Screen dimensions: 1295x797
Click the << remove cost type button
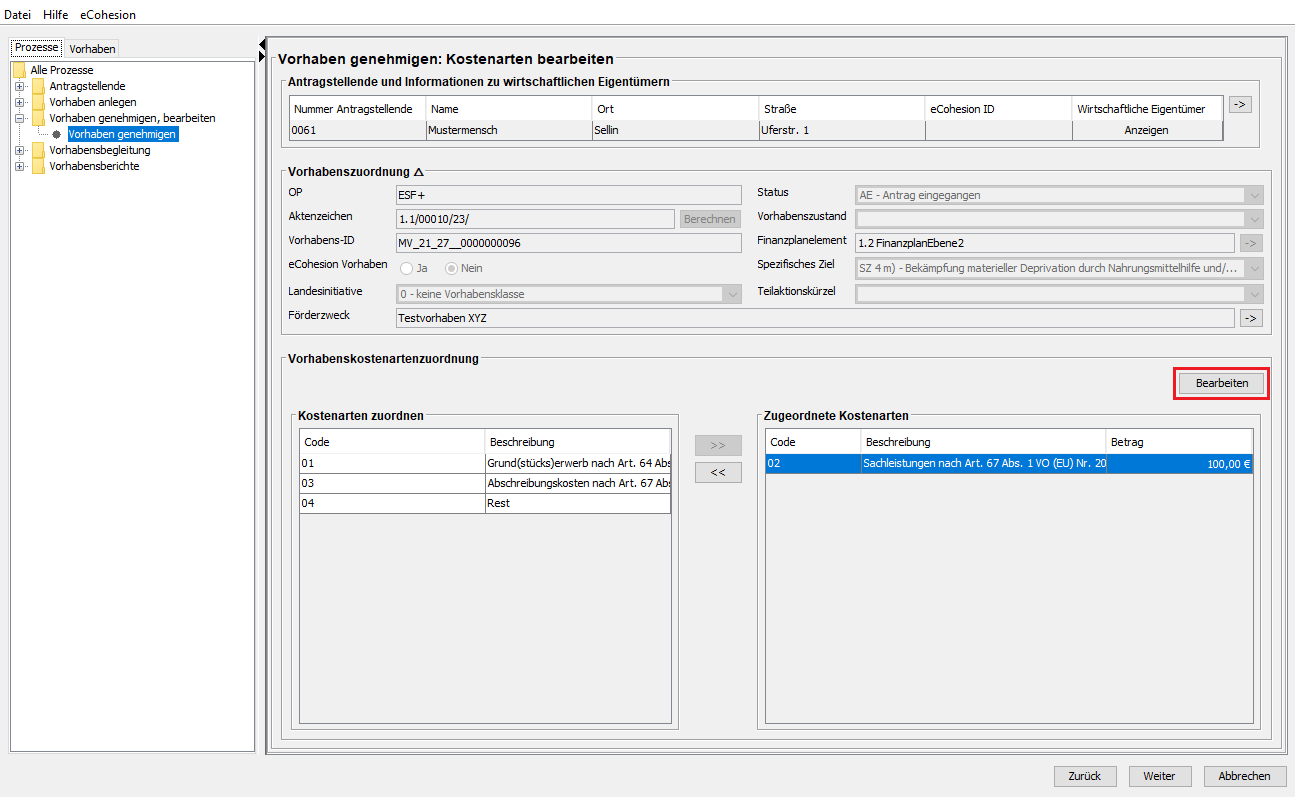pos(718,473)
